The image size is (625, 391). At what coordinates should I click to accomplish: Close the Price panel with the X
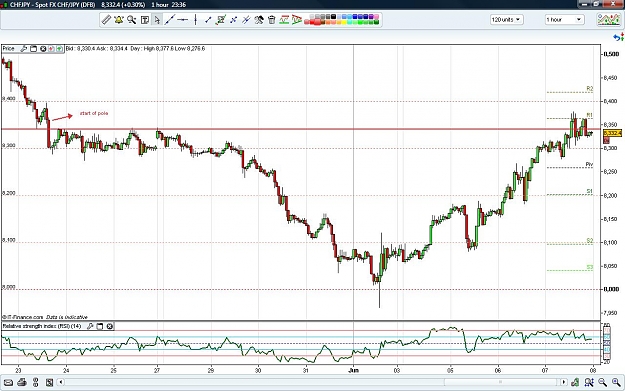pyautogui.click(x=43, y=49)
